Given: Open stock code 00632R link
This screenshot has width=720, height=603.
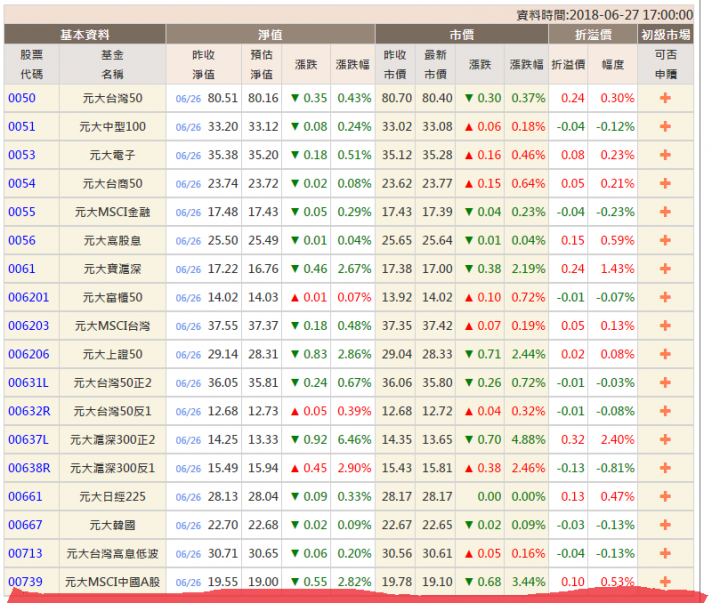Looking at the screenshot, I should (x=29, y=411).
